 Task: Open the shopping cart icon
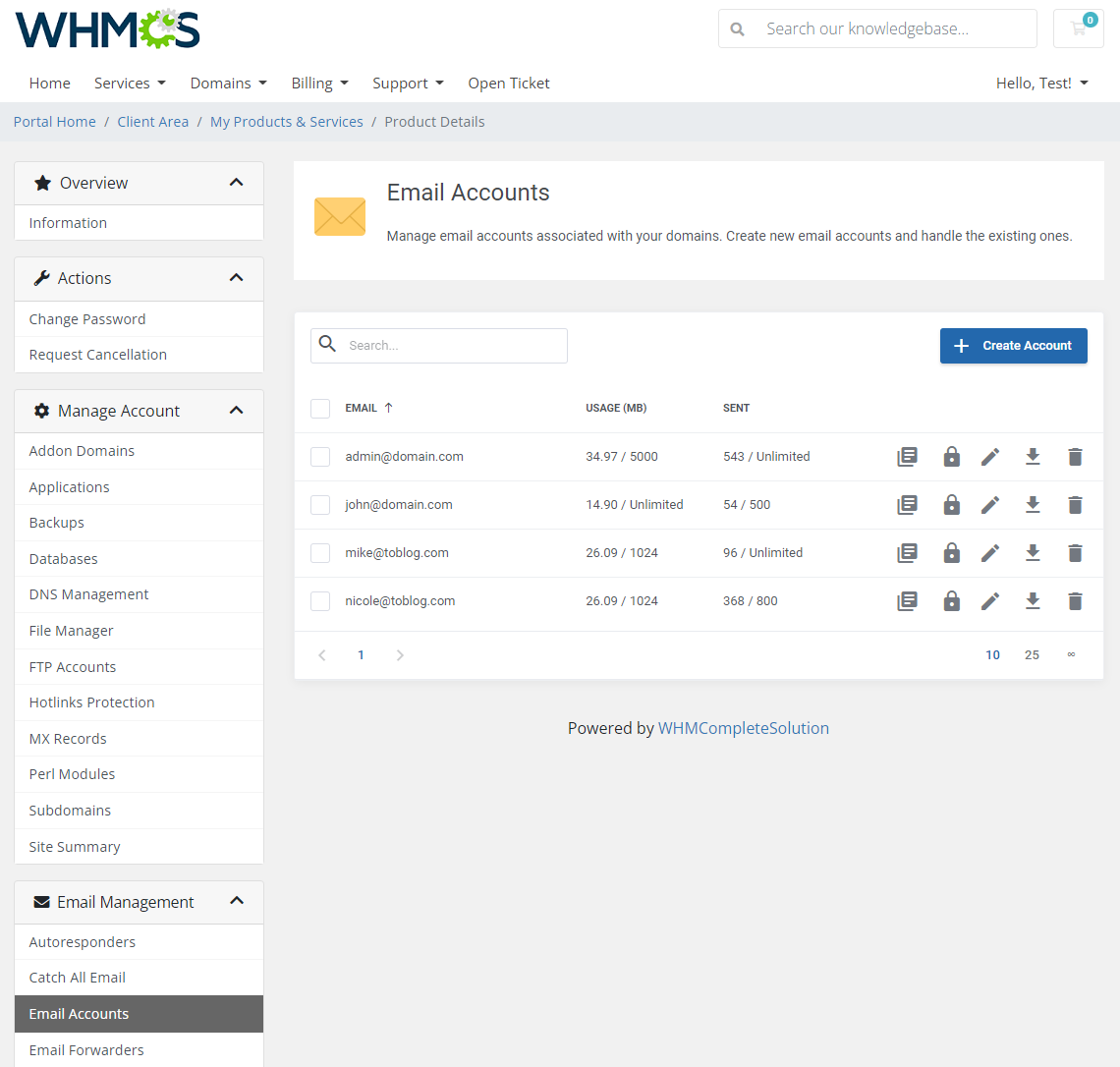(x=1078, y=28)
